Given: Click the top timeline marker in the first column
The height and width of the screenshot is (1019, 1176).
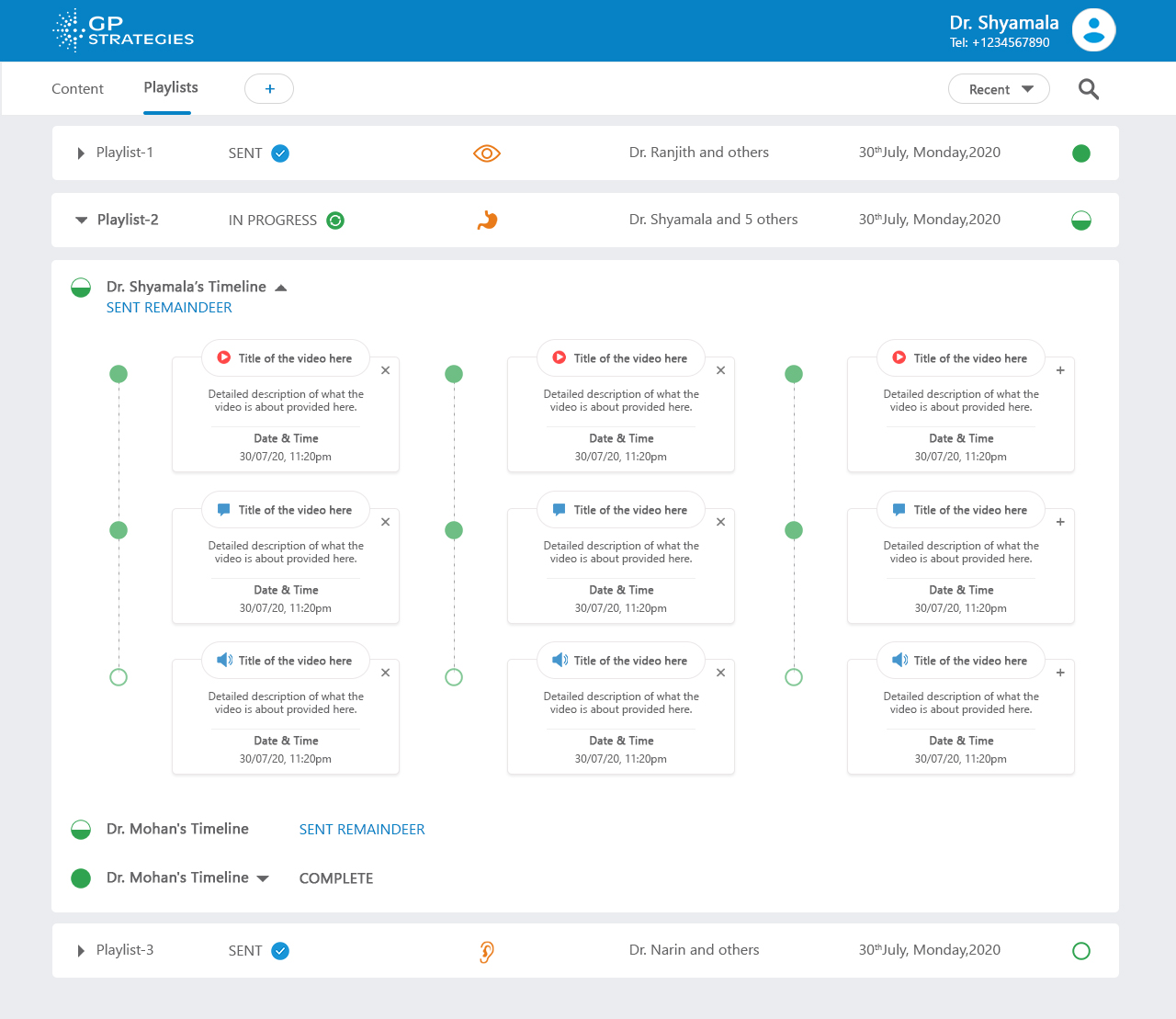Looking at the screenshot, I should tap(119, 374).
